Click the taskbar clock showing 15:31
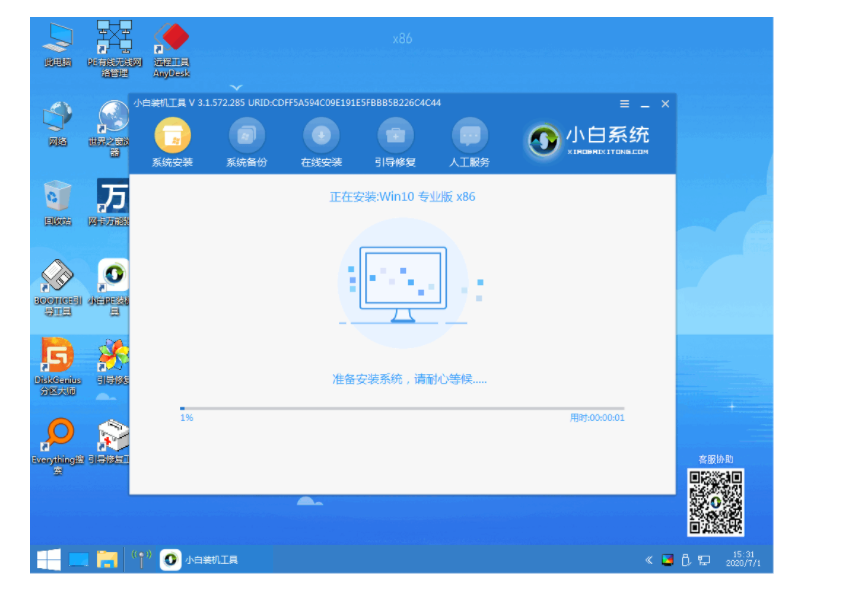This screenshot has height=594, width=848. click(743, 559)
